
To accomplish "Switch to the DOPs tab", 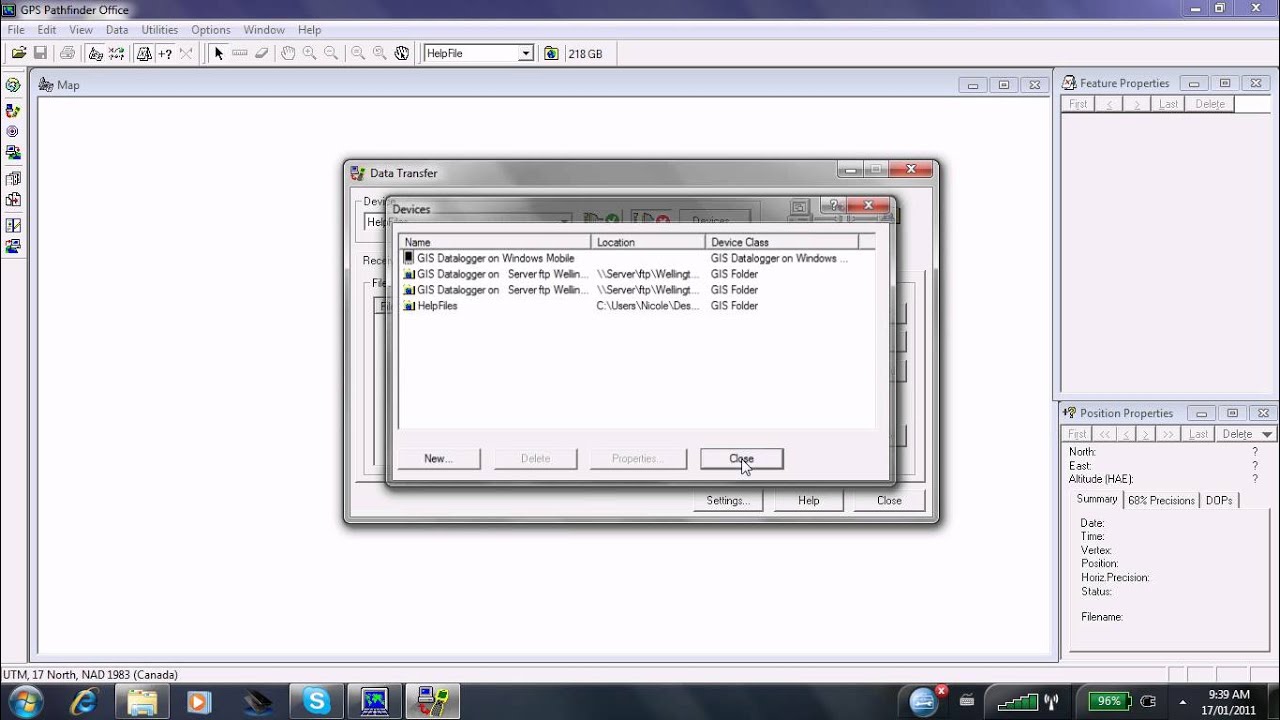I will coord(1219,500).
